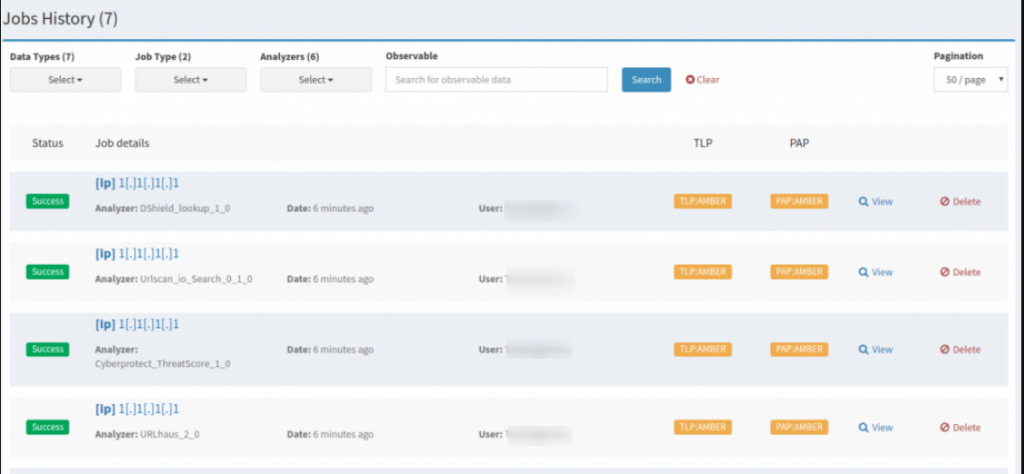The width and height of the screenshot is (1024, 474).
Task: View the DShield_lookup_1_0 job report
Action: click(x=875, y=202)
